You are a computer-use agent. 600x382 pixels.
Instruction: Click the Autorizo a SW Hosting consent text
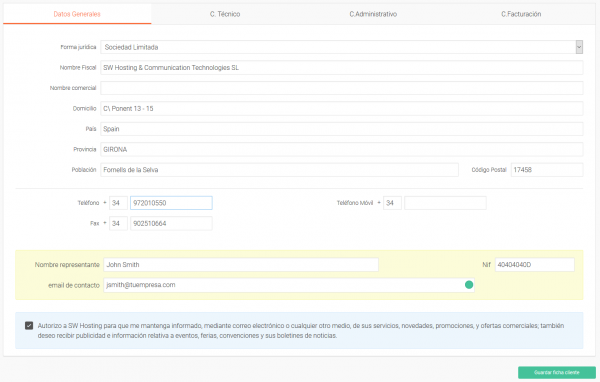pos(300,331)
